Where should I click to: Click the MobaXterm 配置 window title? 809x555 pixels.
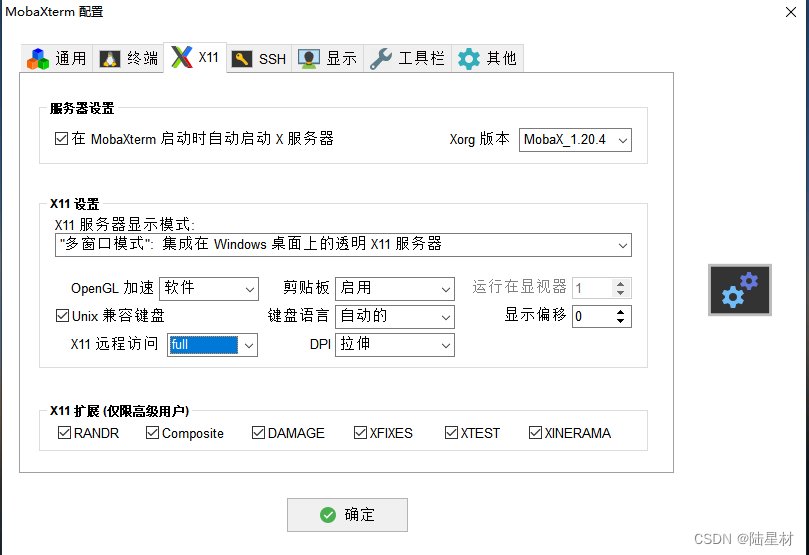coord(54,11)
